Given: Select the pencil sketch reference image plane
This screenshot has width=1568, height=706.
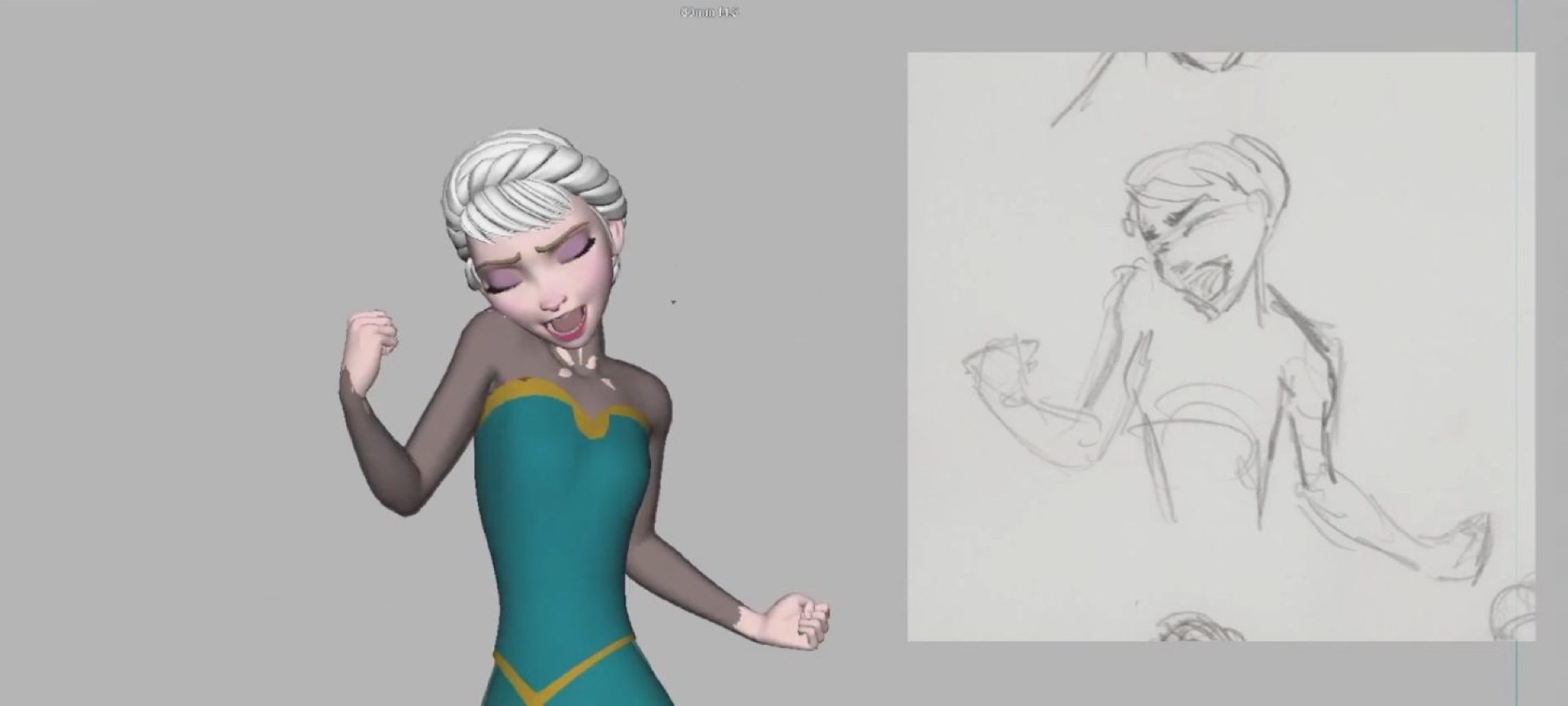Looking at the screenshot, I should coord(1221,346).
